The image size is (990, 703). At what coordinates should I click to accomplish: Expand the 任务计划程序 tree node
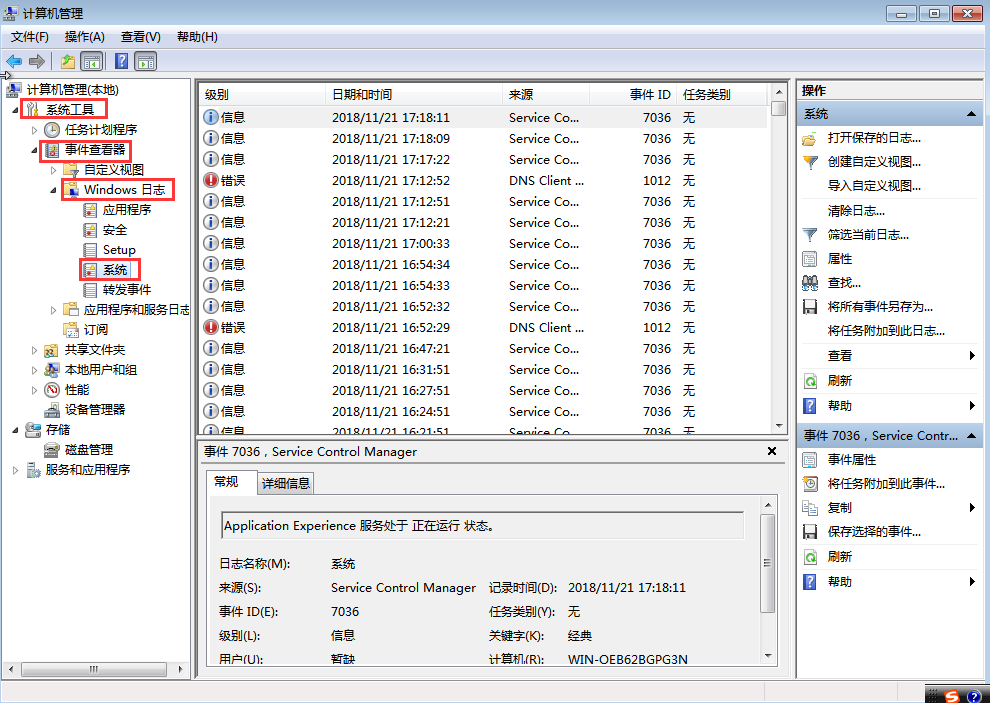click(35, 130)
